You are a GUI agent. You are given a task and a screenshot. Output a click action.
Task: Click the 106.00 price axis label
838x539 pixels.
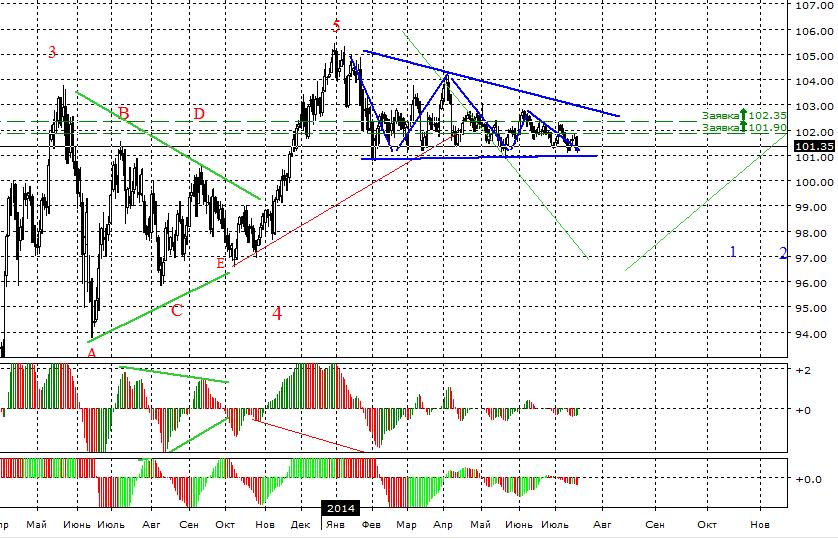814,31
